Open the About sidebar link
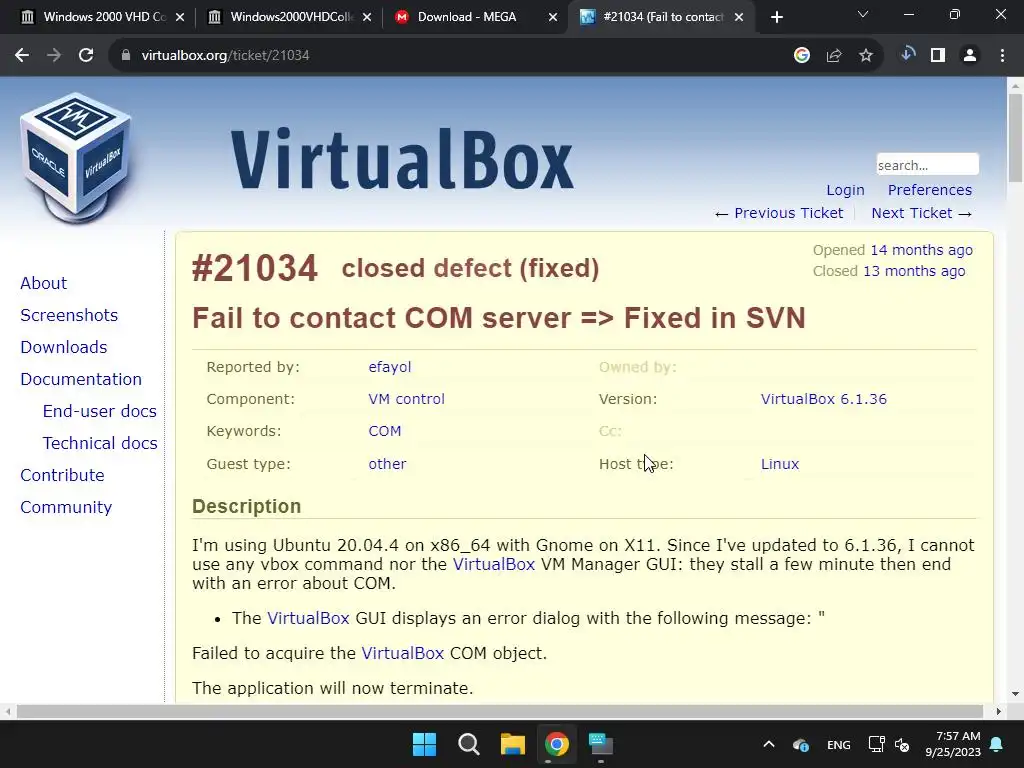This screenshot has height=768, width=1024. pos(43,283)
